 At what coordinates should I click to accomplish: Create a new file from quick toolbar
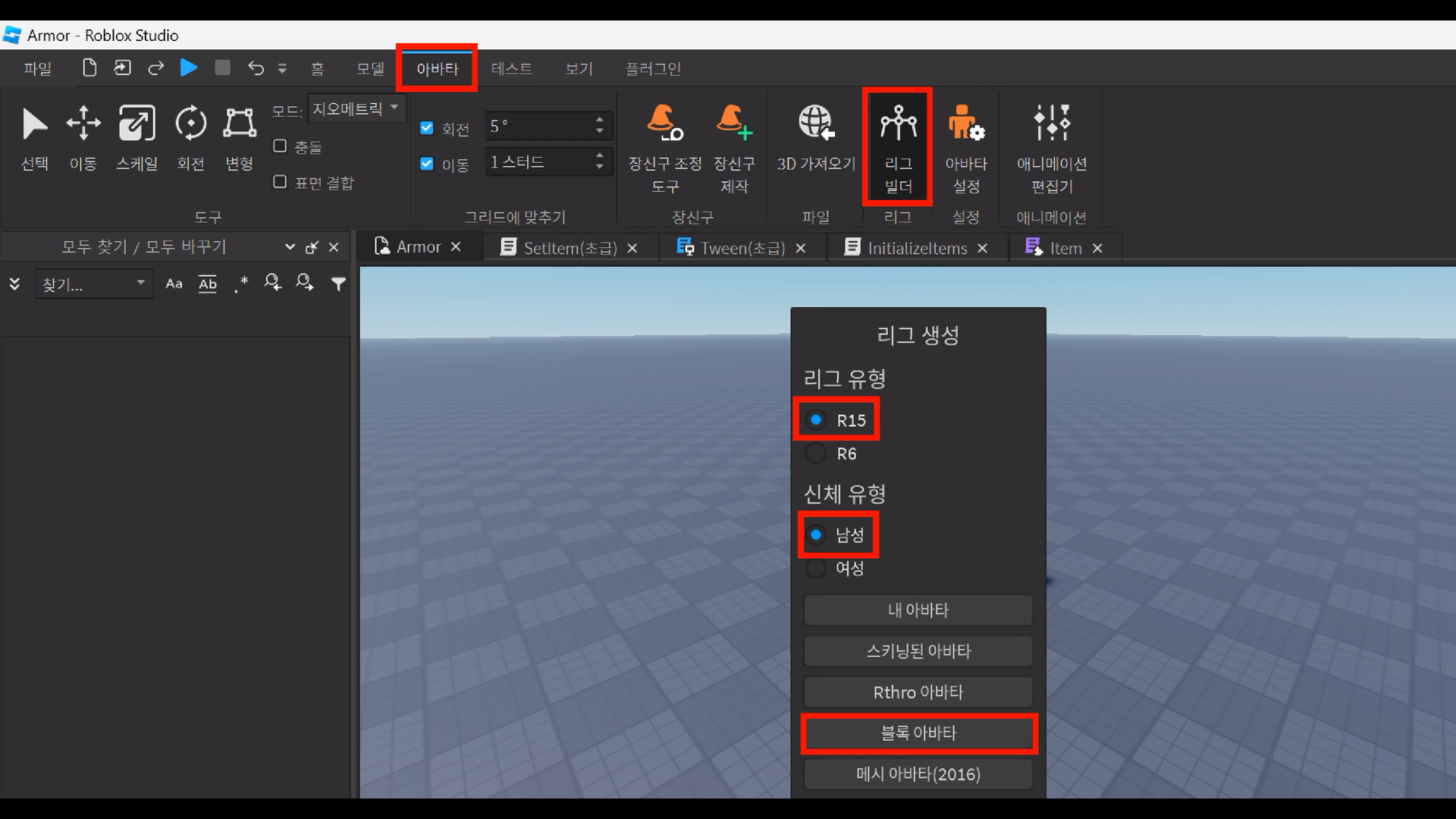point(89,68)
